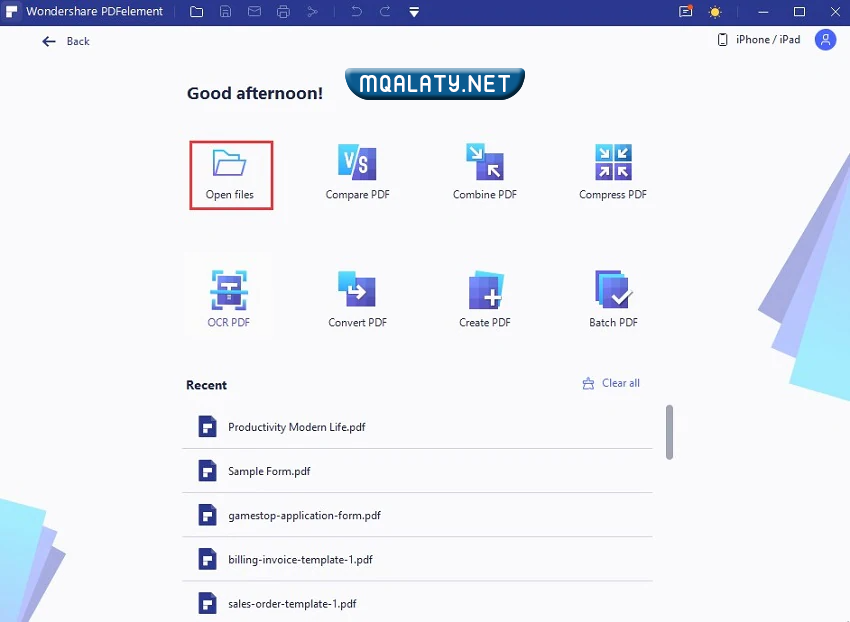Expand the quick access toolbar dropdown arrow

[x=414, y=12]
